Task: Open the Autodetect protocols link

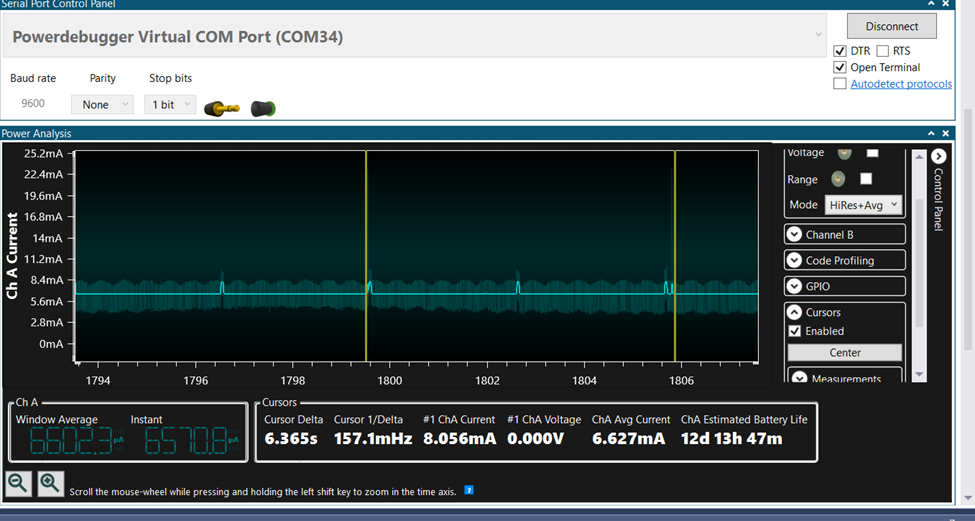Action: pyautogui.click(x=901, y=83)
